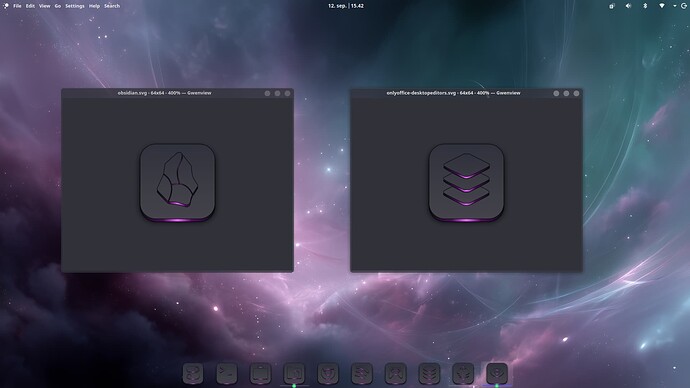Image resolution: width=690 pixels, height=388 pixels.
Task: Open the Wi-Fi network tray icon
Action: click(x=661, y=6)
